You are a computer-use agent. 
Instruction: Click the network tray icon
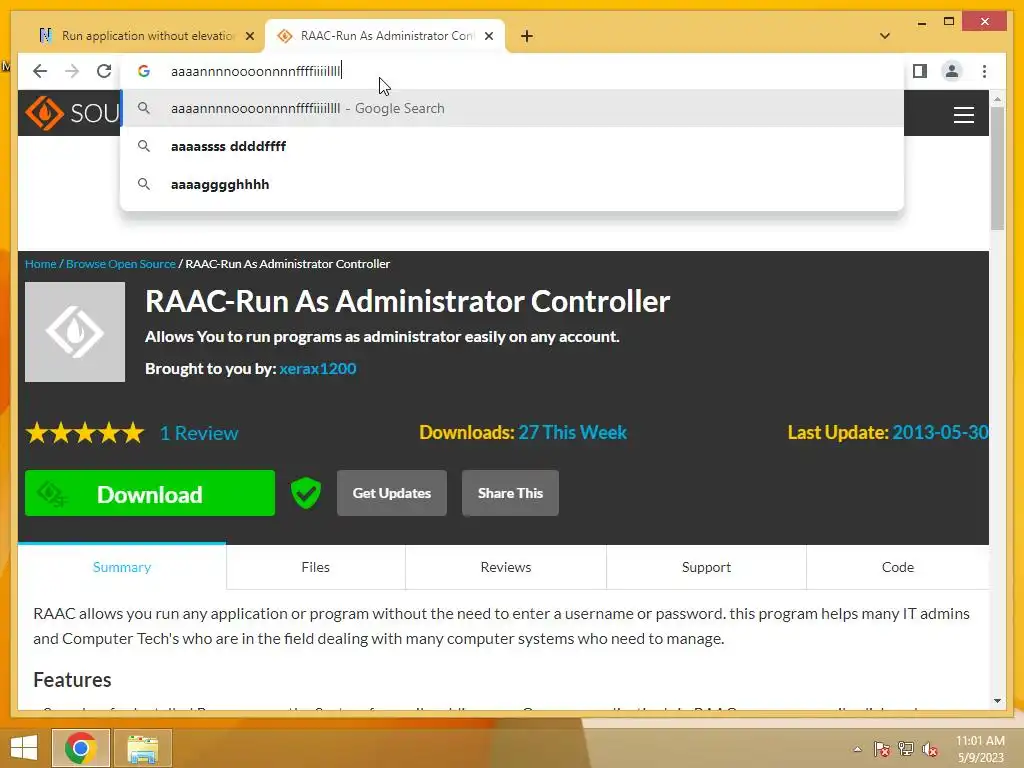pyautogui.click(x=906, y=749)
